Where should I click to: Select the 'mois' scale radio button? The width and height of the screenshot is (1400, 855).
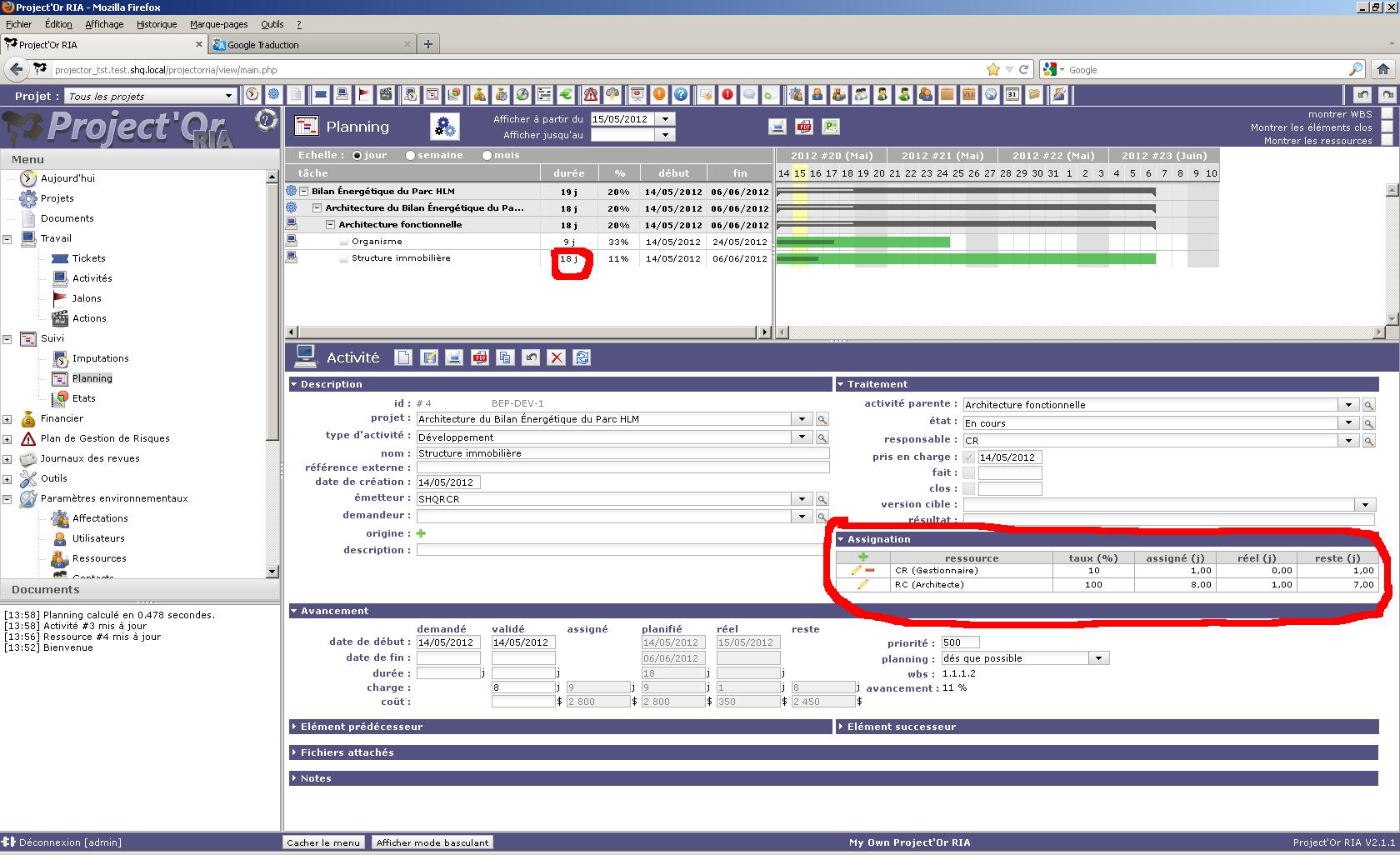click(487, 156)
